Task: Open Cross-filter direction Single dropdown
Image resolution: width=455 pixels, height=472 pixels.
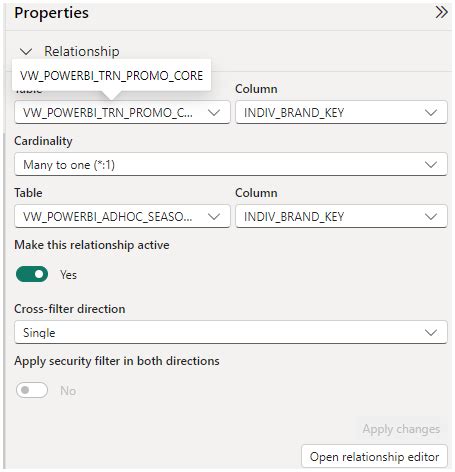Action: (231, 333)
